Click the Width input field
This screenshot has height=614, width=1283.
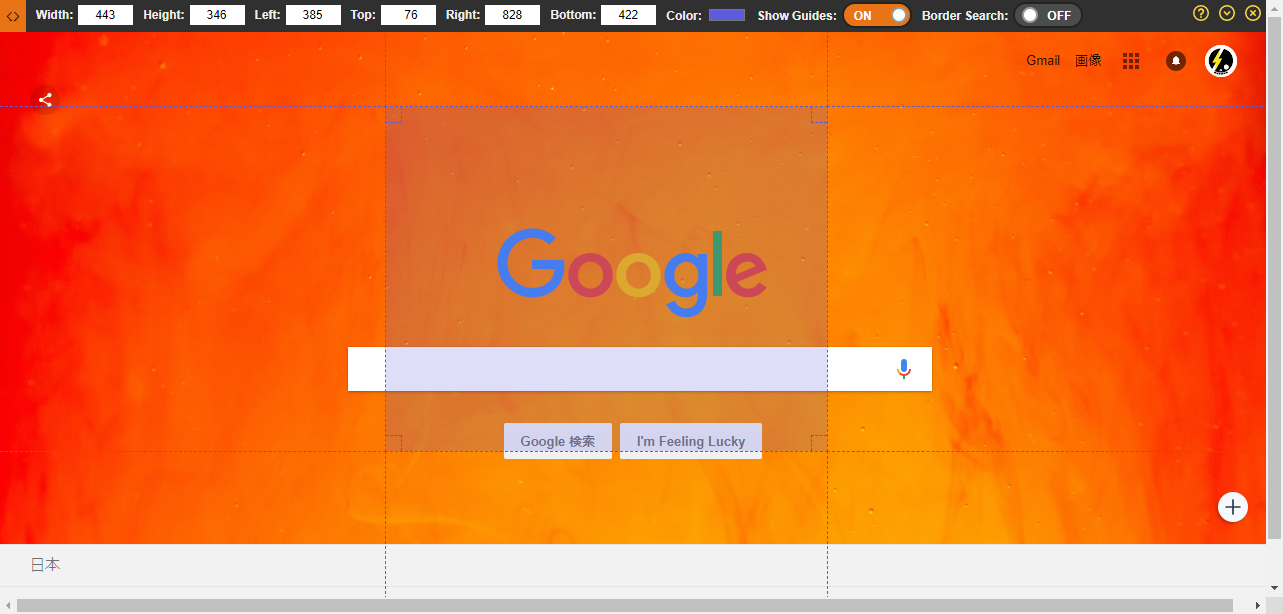click(105, 15)
